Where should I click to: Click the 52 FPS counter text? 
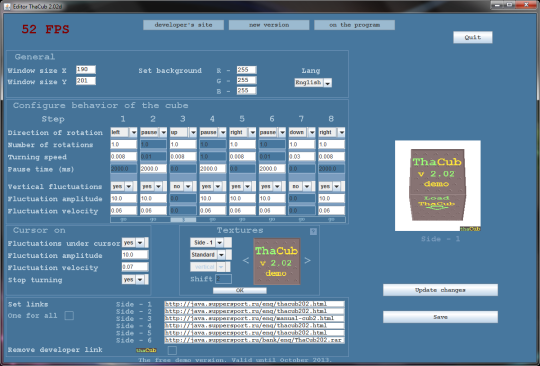point(45,29)
